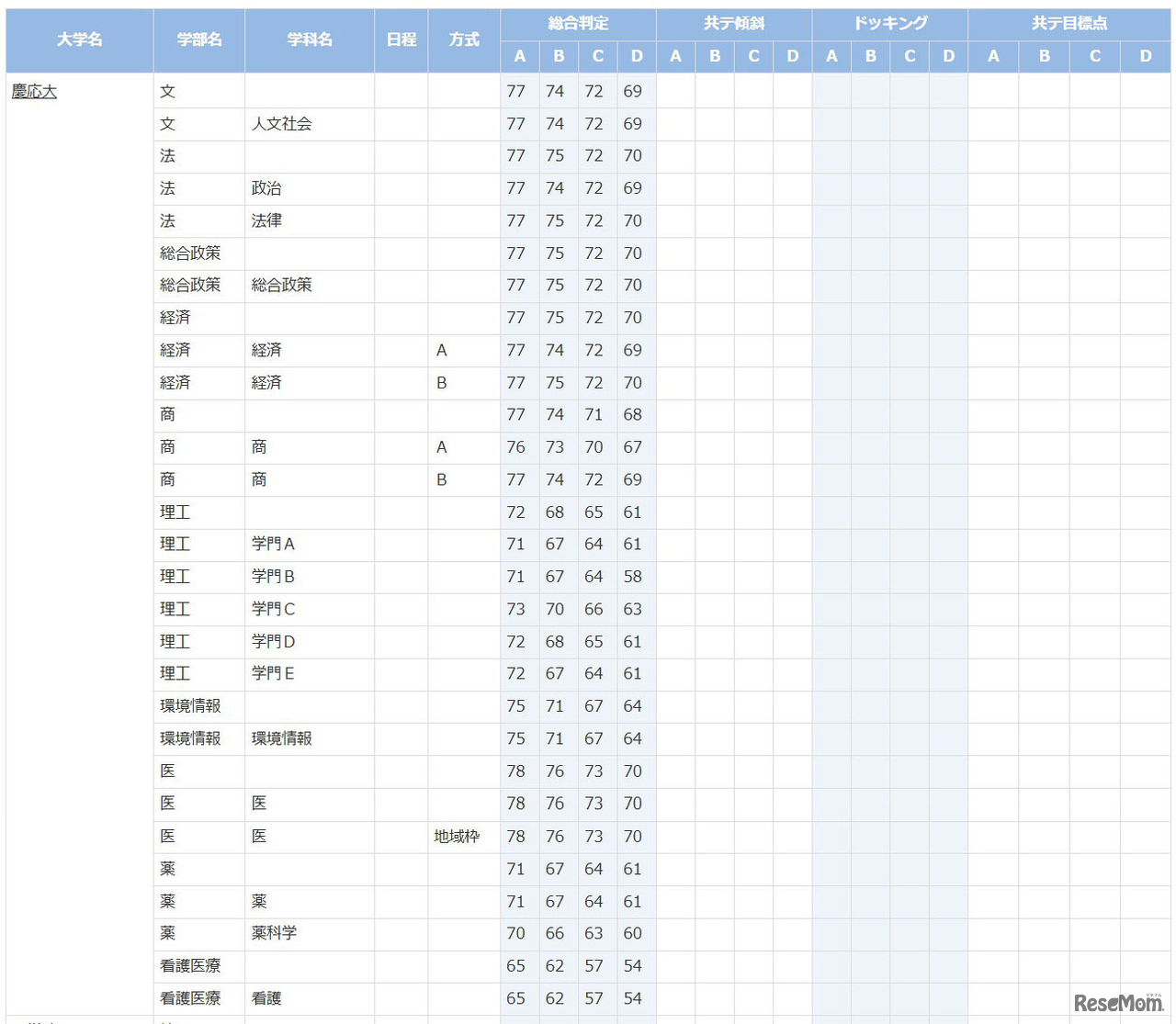Click the 総合判定 group header
Viewport: 1176px width, 1024px height.
point(578,24)
